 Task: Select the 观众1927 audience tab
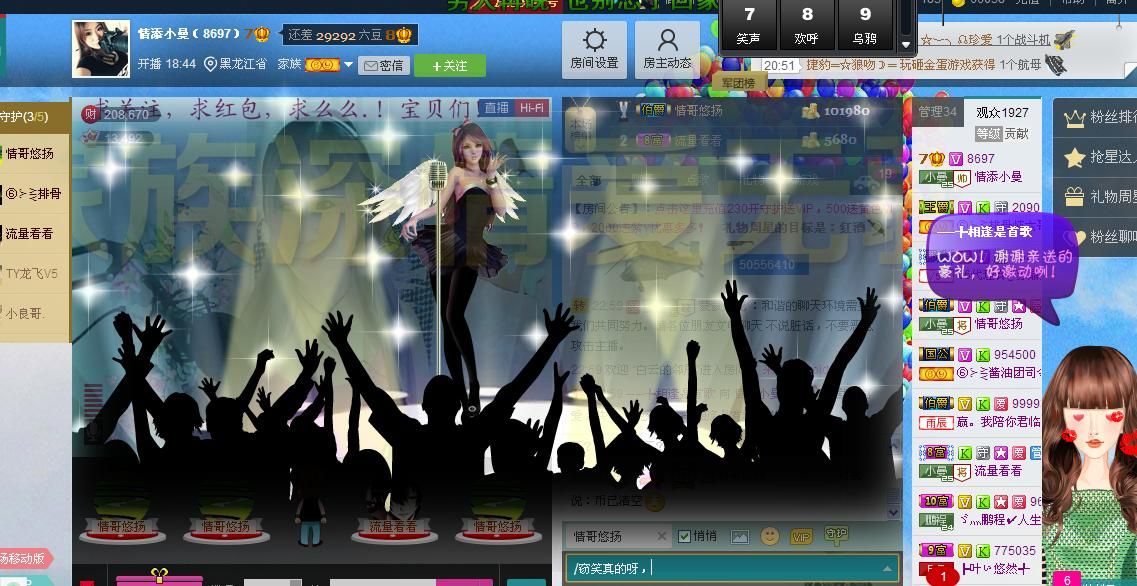1001,112
